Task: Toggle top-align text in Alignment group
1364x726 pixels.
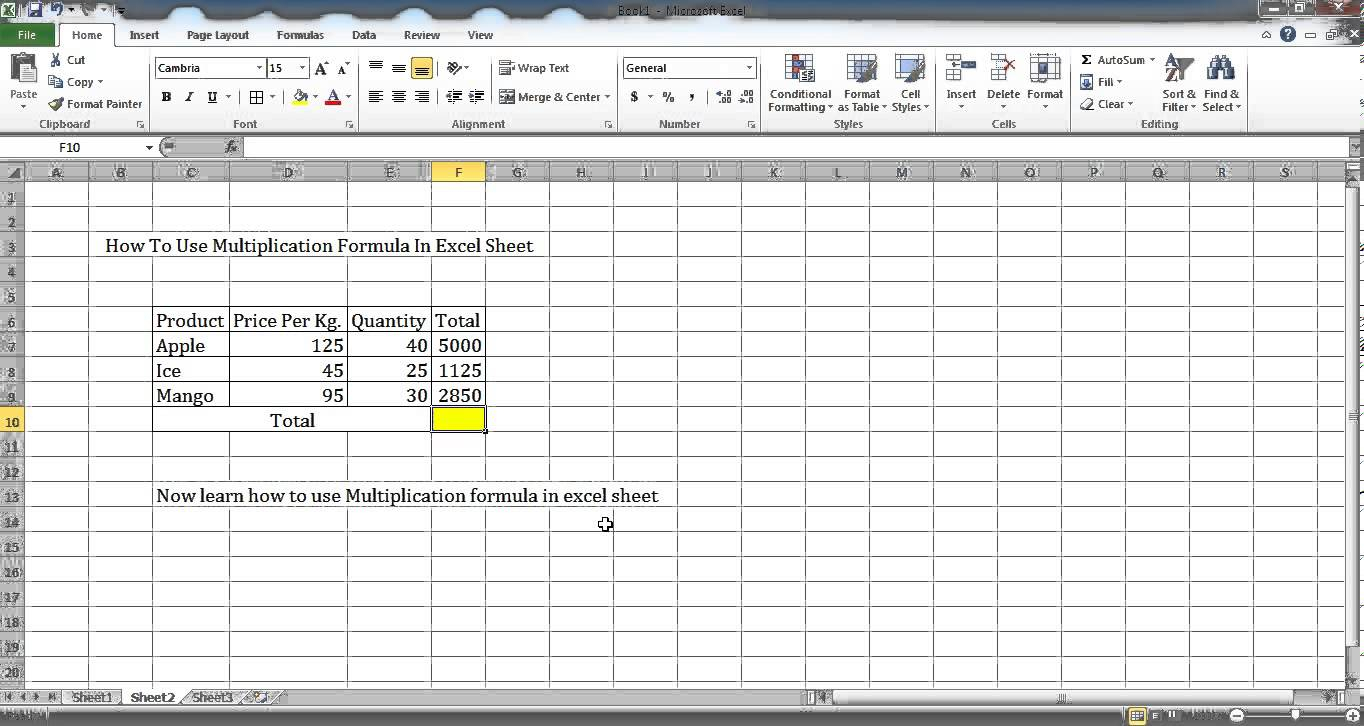Action: [x=375, y=68]
